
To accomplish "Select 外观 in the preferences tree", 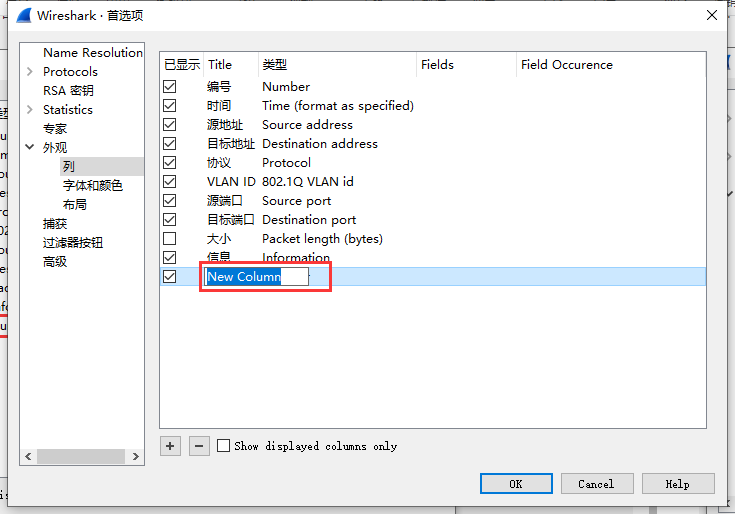I will click(55, 147).
